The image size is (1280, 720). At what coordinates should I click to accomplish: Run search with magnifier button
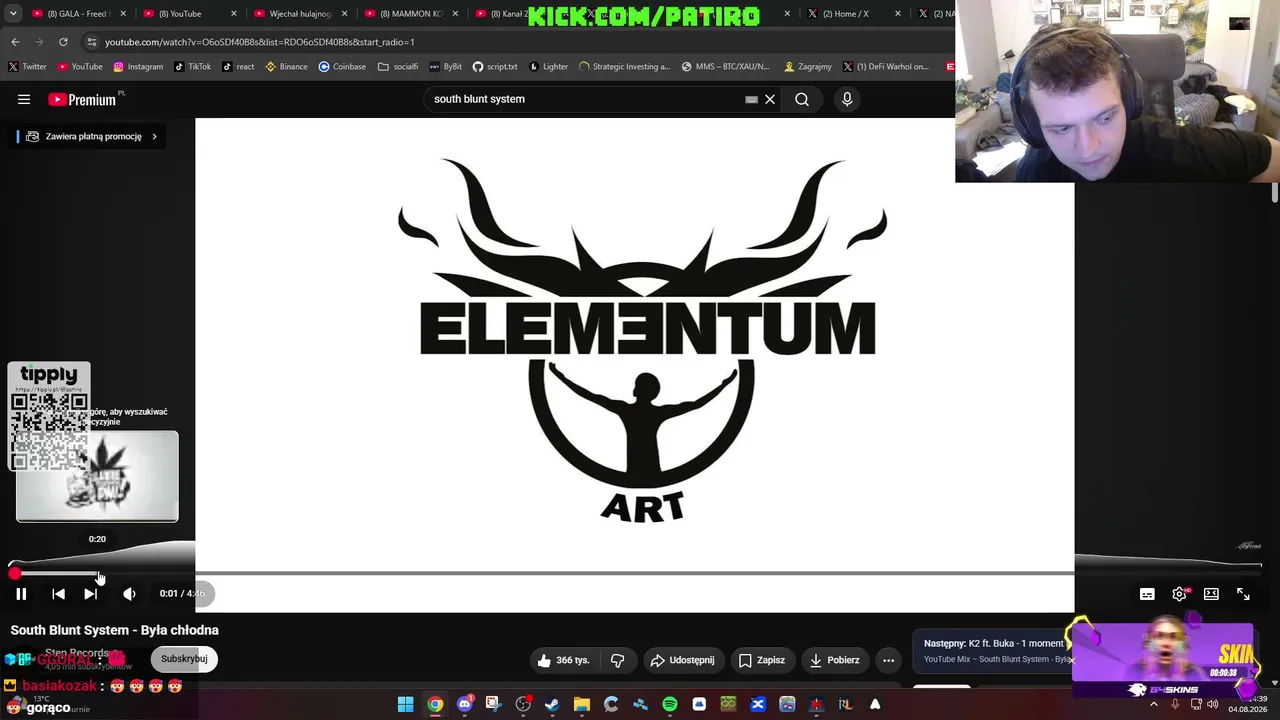[x=802, y=99]
